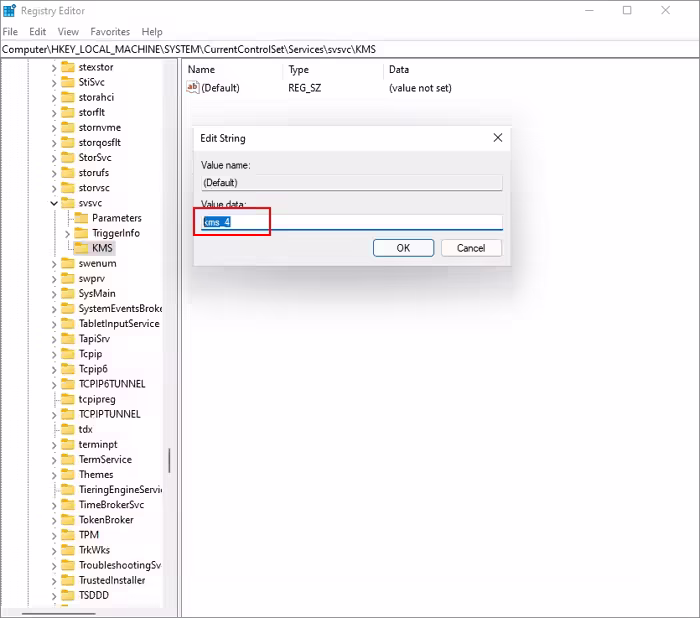This screenshot has width=700, height=618.
Task: Open the Help menu
Action: 152,32
